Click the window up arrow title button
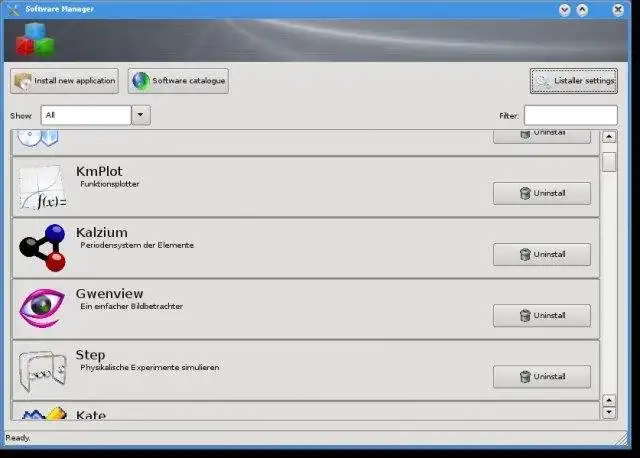 [582, 9]
